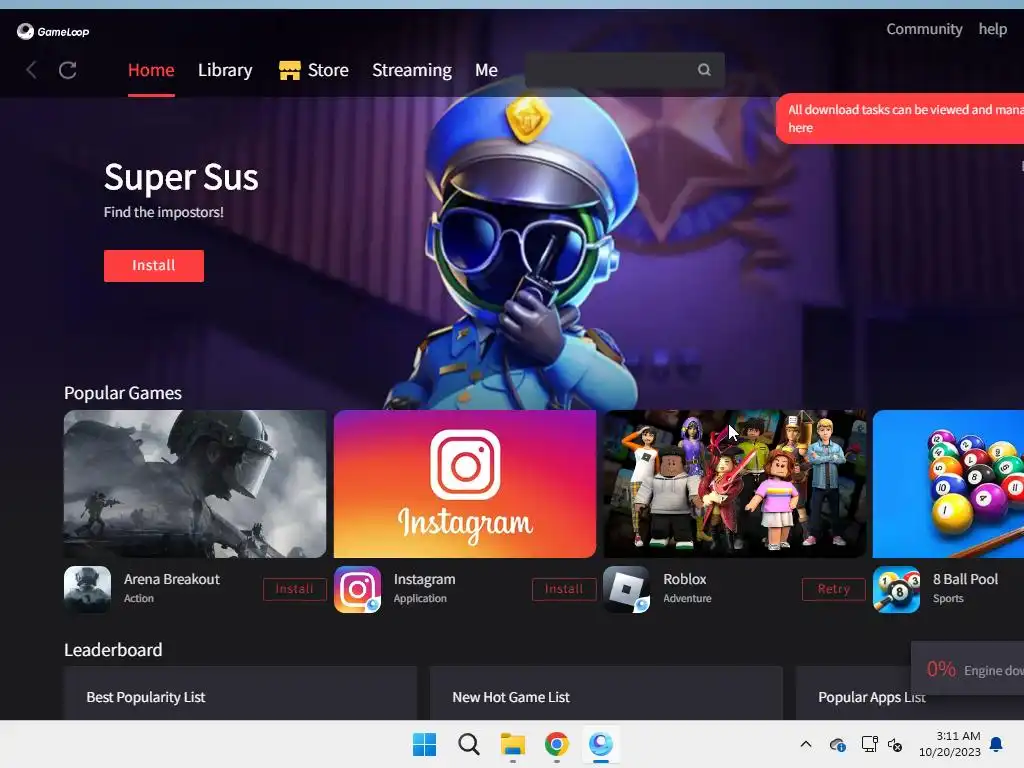
Task: Click the Arena Breakout game name
Action: (x=172, y=579)
